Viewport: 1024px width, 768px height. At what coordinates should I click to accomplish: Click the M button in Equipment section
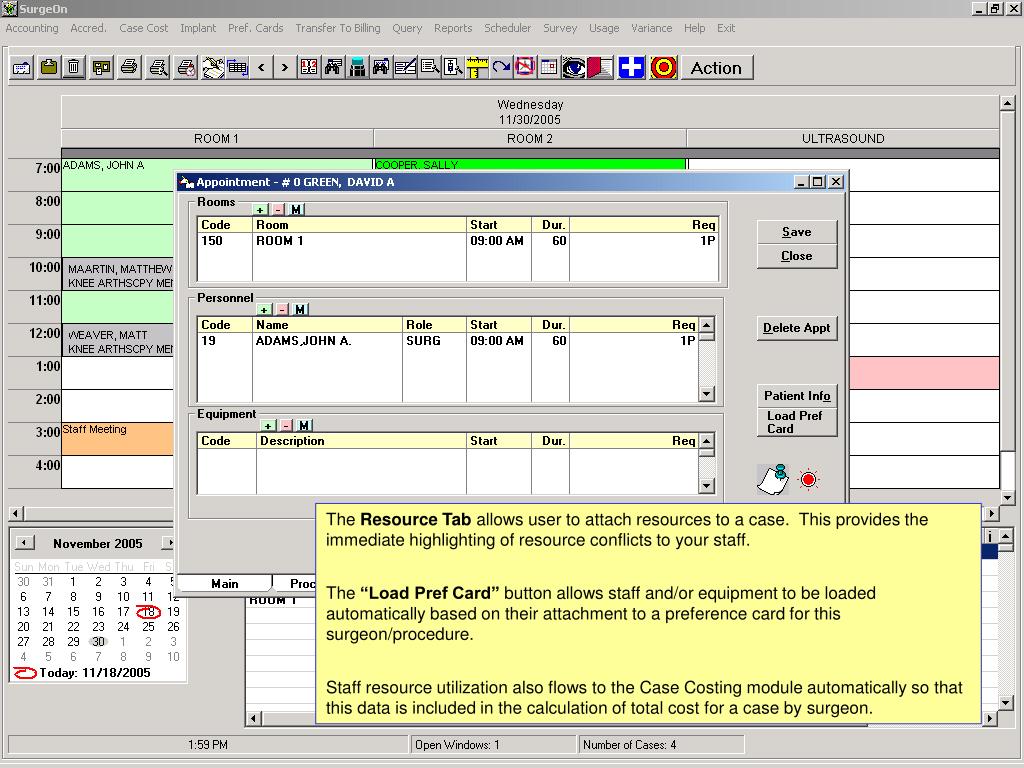pos(304,425)
